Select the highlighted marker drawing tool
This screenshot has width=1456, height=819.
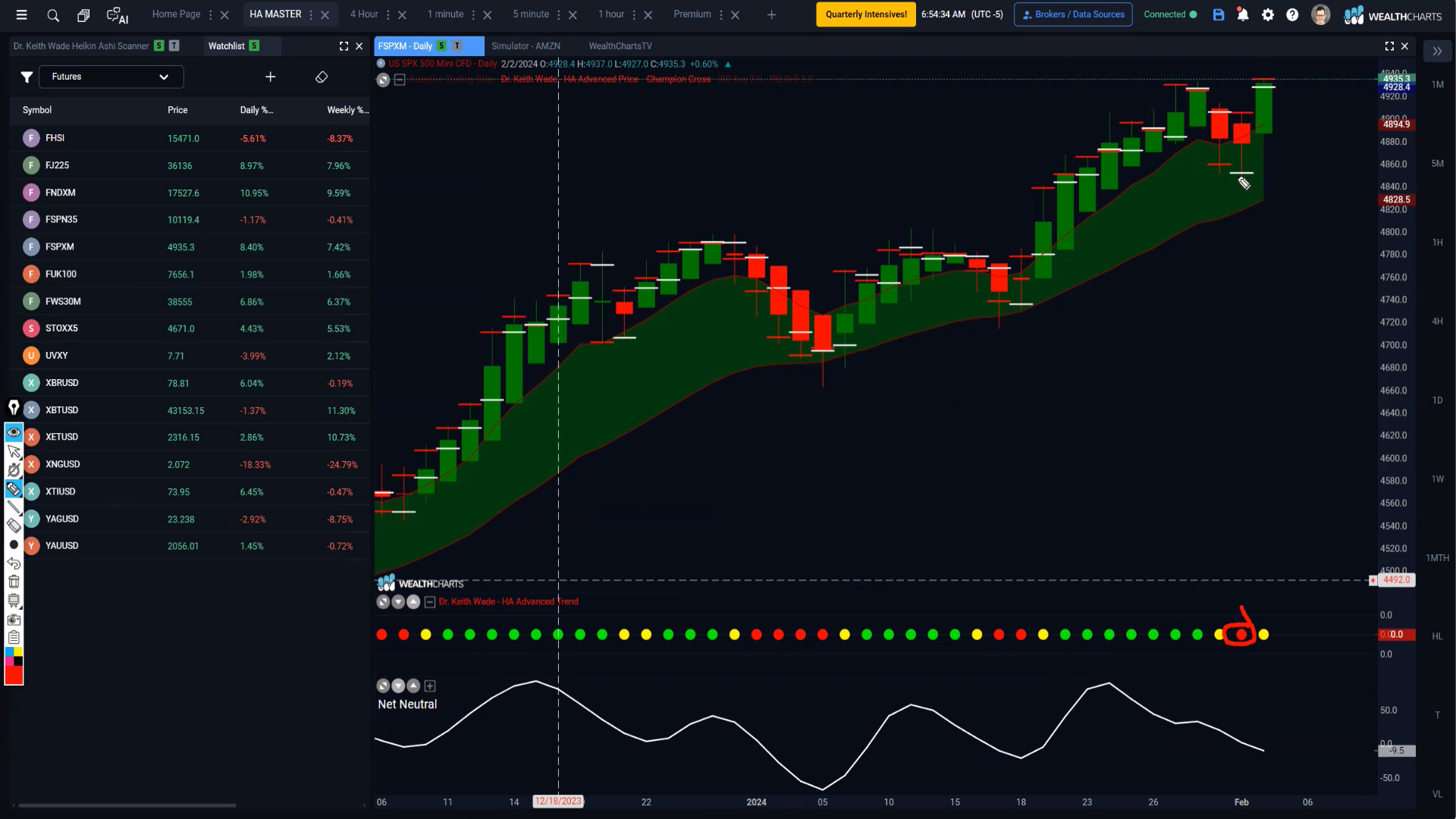14,489
